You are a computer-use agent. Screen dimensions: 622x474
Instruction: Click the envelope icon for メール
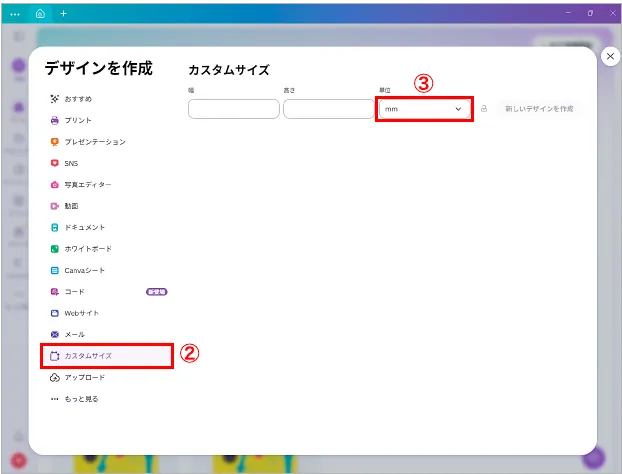point(55,334)
